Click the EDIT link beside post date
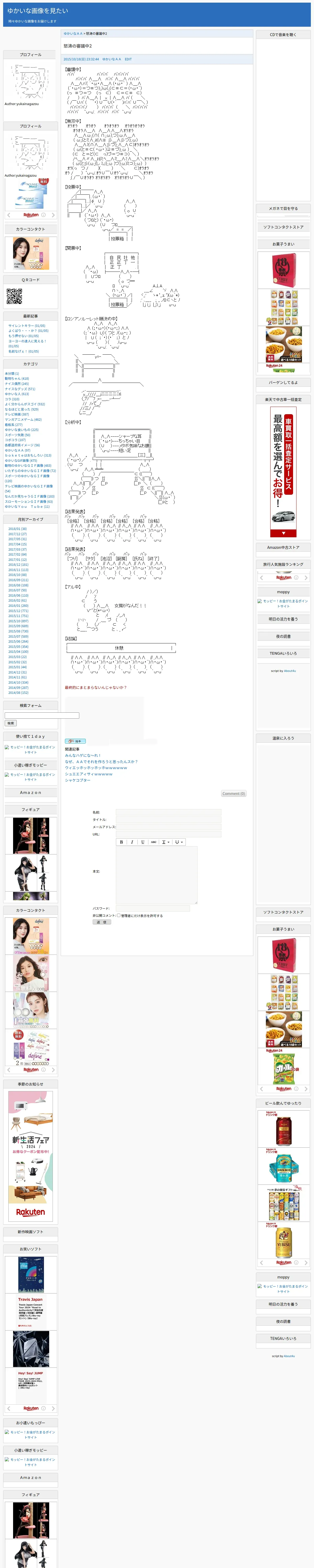Viewport: 314px width, 1568px height. (128, 59)
